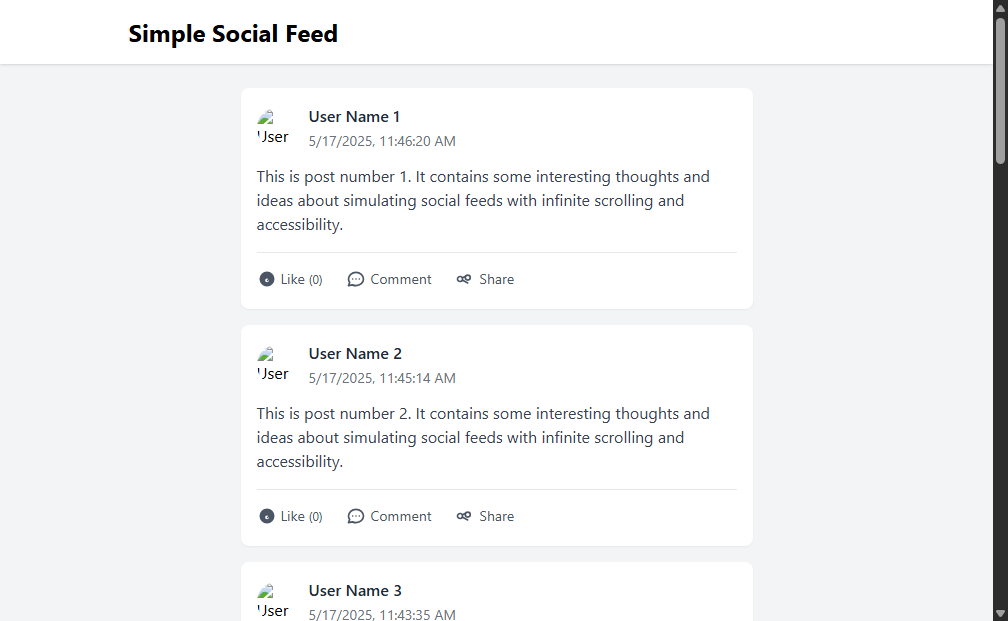The image size is (1008, 621).
Task: Click the Like icon on post 2
Action: (x=267, y=516)
